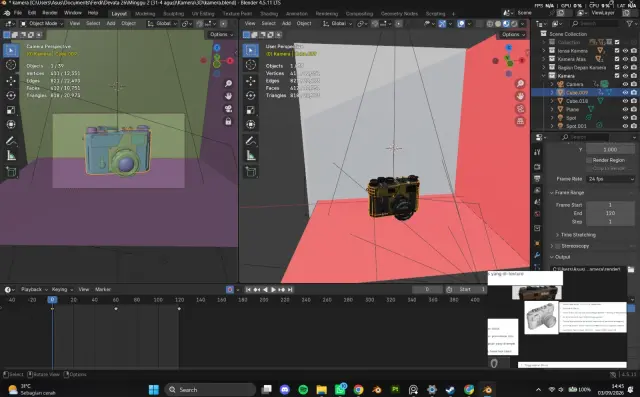Switch right viewport to rendered shading
The image size is (640, 397).
tap(514, 24)
